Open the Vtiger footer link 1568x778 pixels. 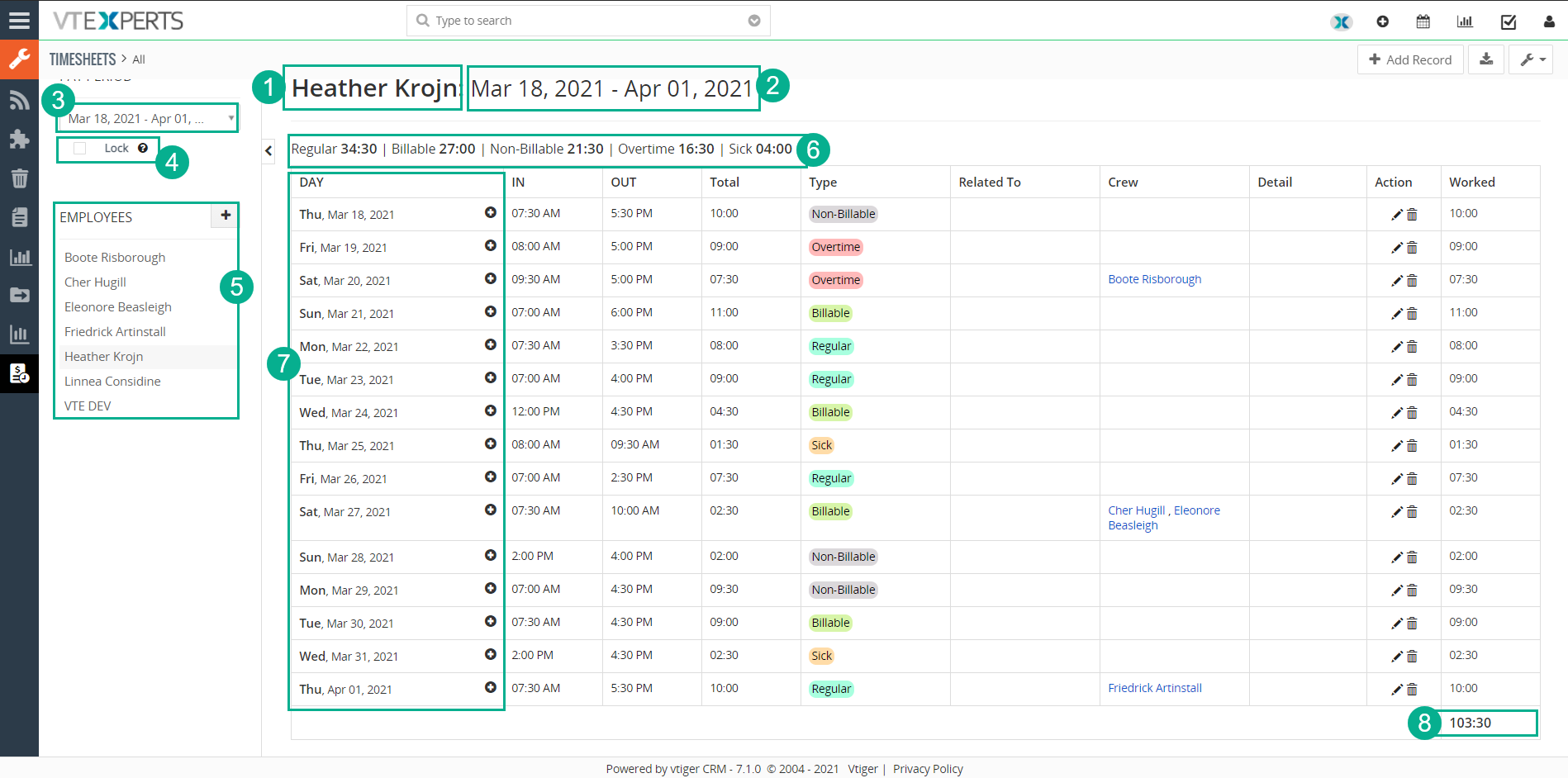(862, 769)
